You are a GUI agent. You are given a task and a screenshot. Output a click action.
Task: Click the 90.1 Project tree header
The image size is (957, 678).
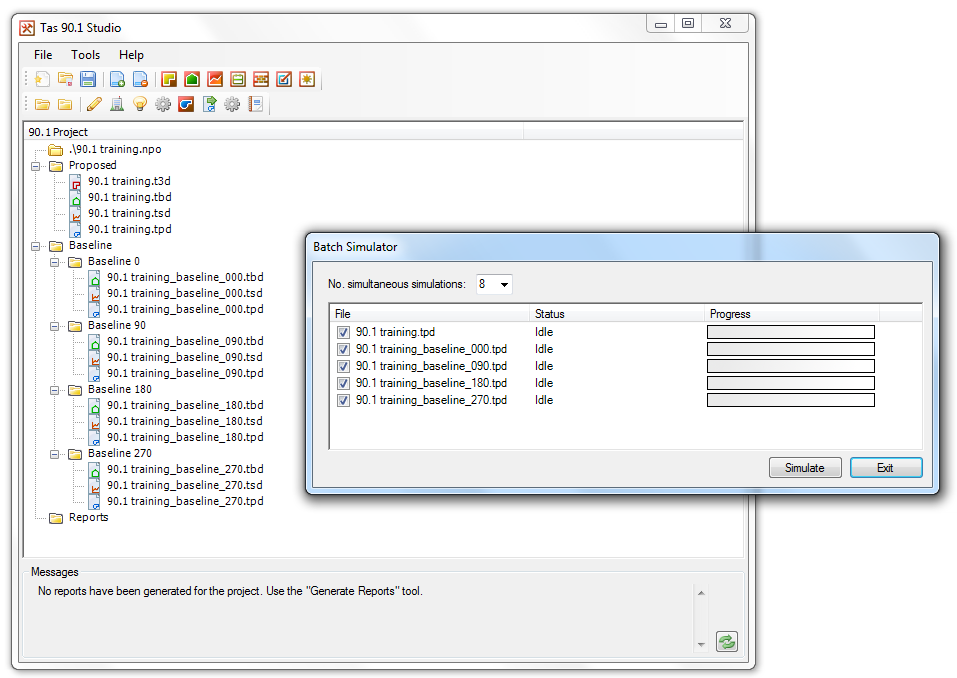coord(273,132)
